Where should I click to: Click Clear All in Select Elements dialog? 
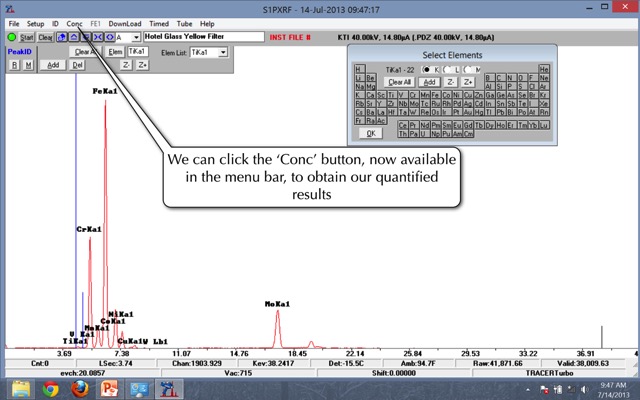[x=399, y=82]
